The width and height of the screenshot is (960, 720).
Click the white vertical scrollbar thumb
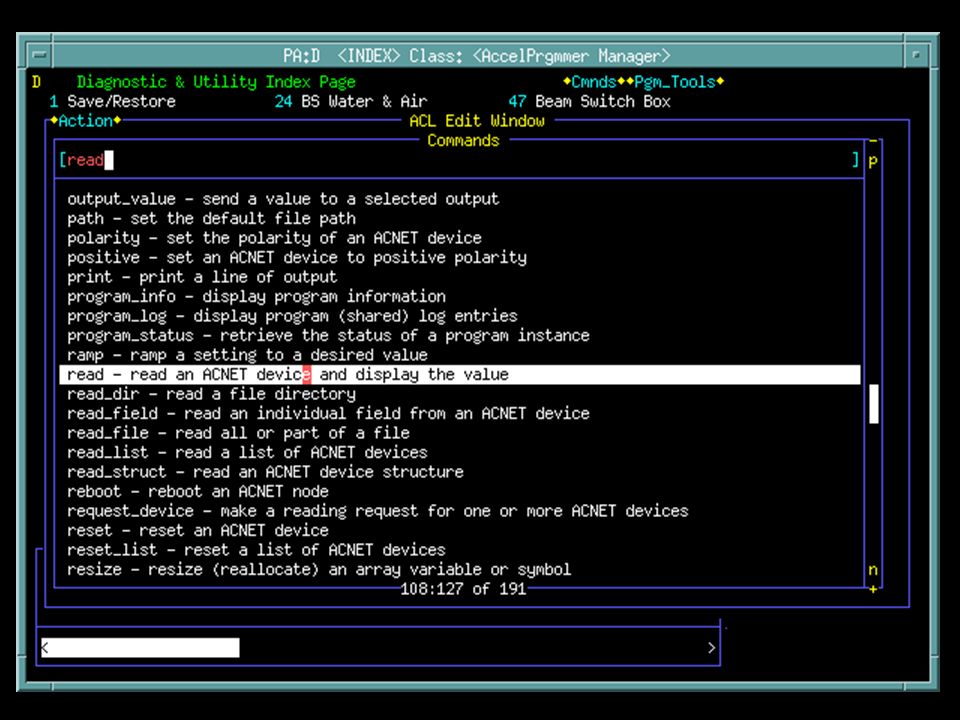874,403
